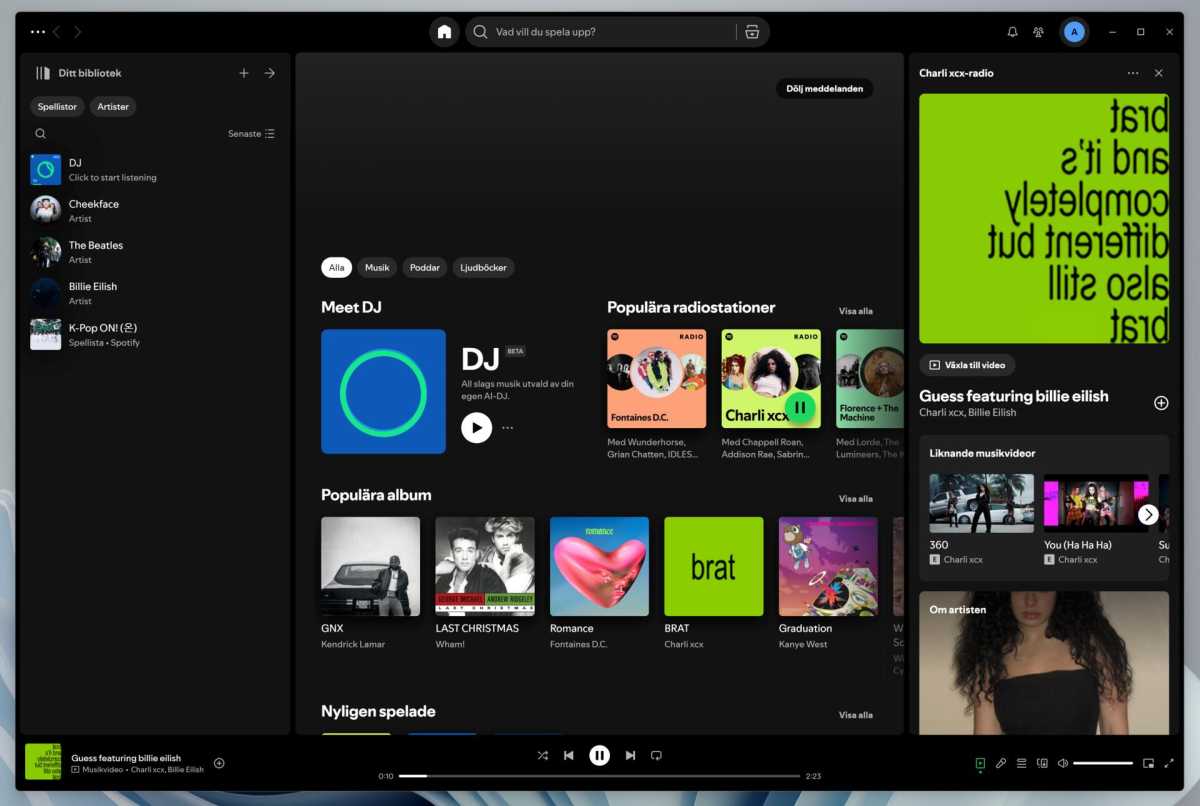The width and height of the screenshot is (1200, 806).
Task: Click Visa alla next to Populära radiostationer
Action: pyautogui.click(x=856, y=311)
